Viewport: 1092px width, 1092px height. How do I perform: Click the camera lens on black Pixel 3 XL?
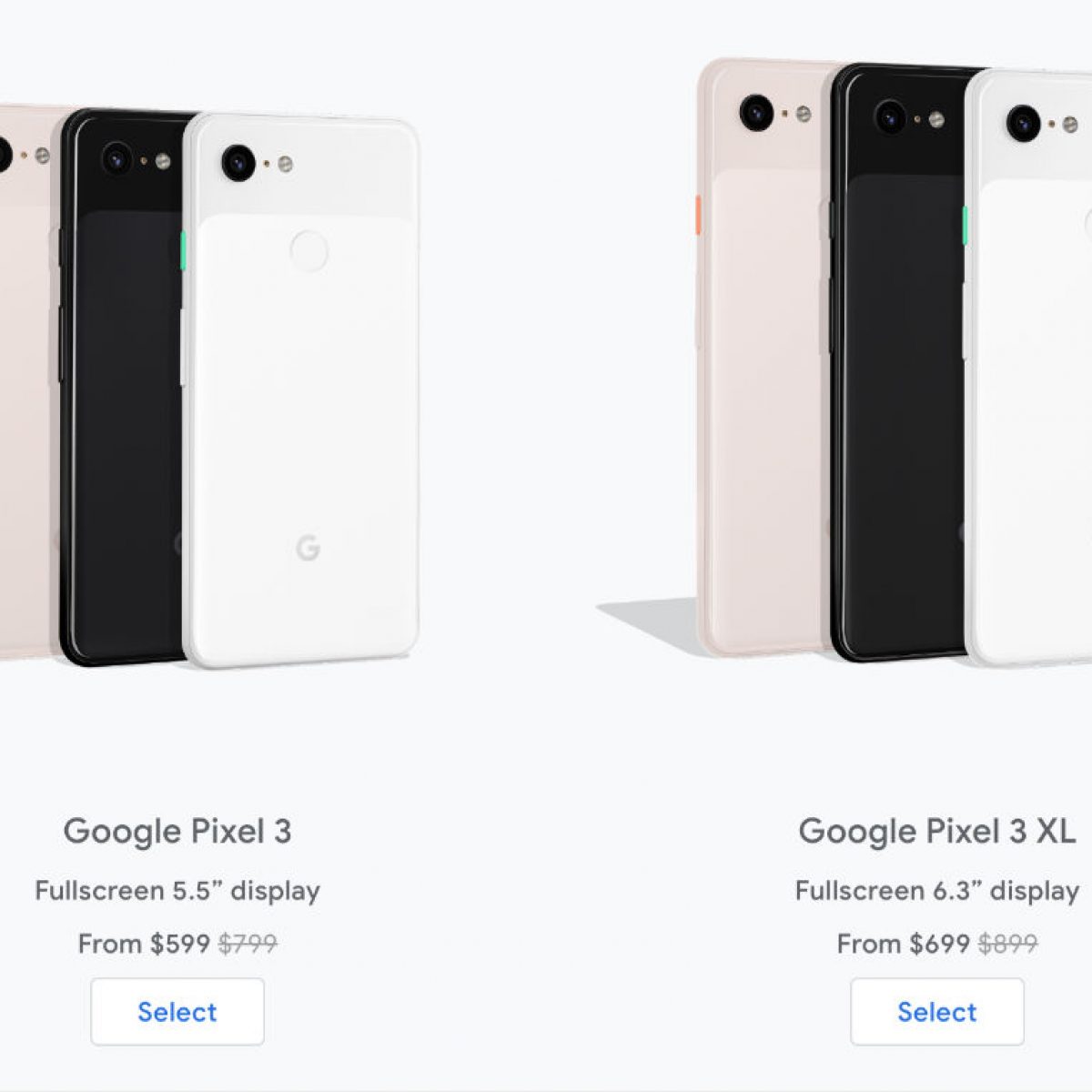(x=890, y=116)
